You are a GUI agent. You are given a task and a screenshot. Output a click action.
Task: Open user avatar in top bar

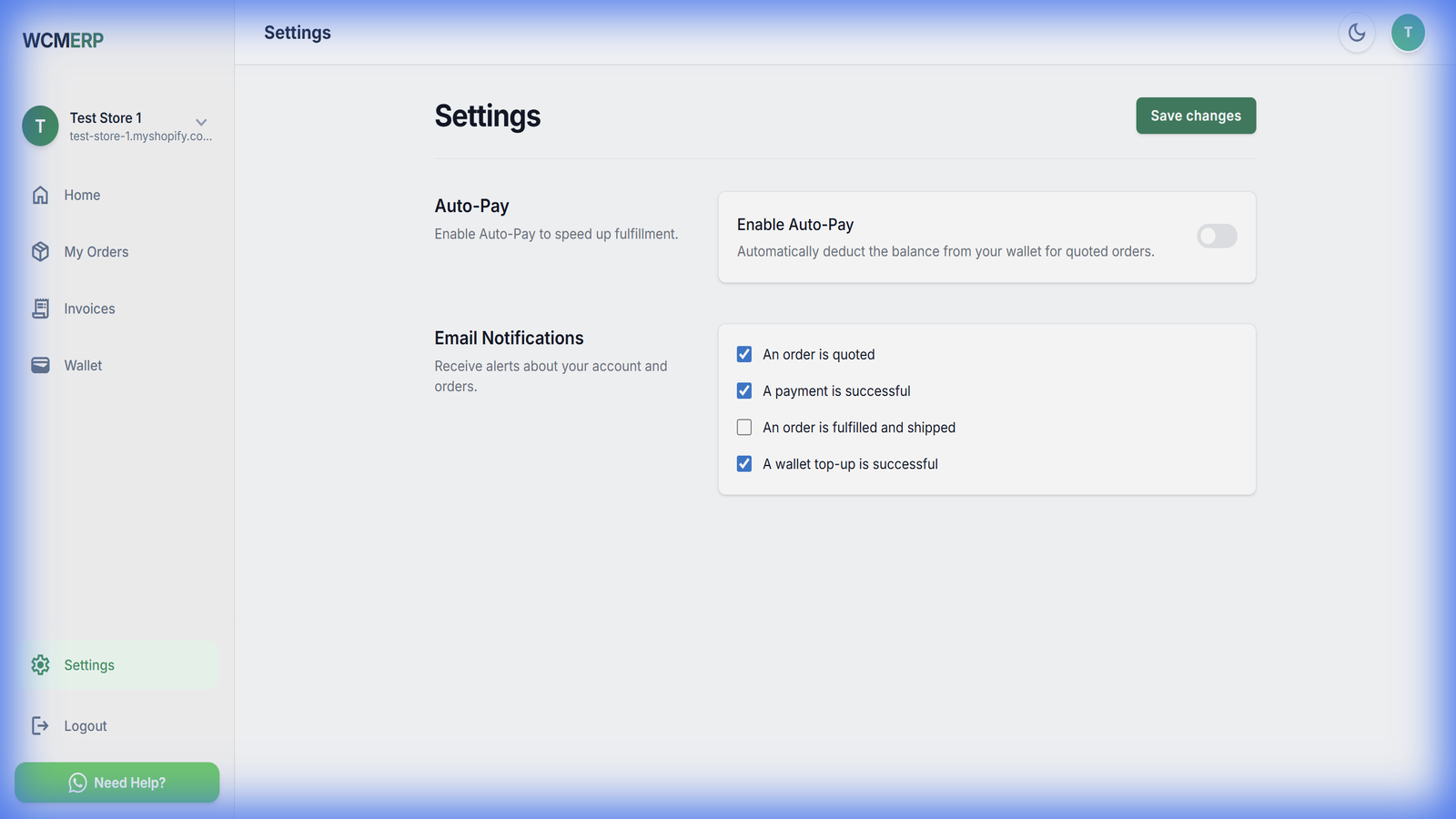[1408, 33]
